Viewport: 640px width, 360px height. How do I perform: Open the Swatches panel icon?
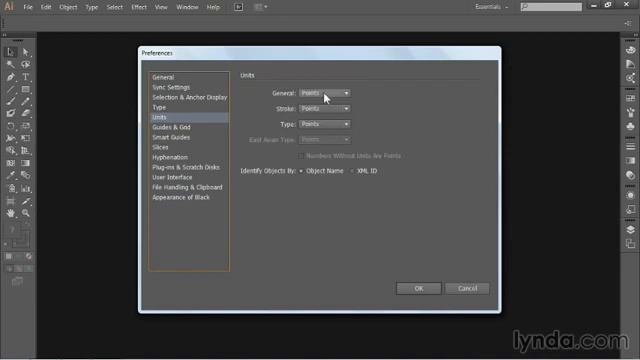click(x=630, y=98)
